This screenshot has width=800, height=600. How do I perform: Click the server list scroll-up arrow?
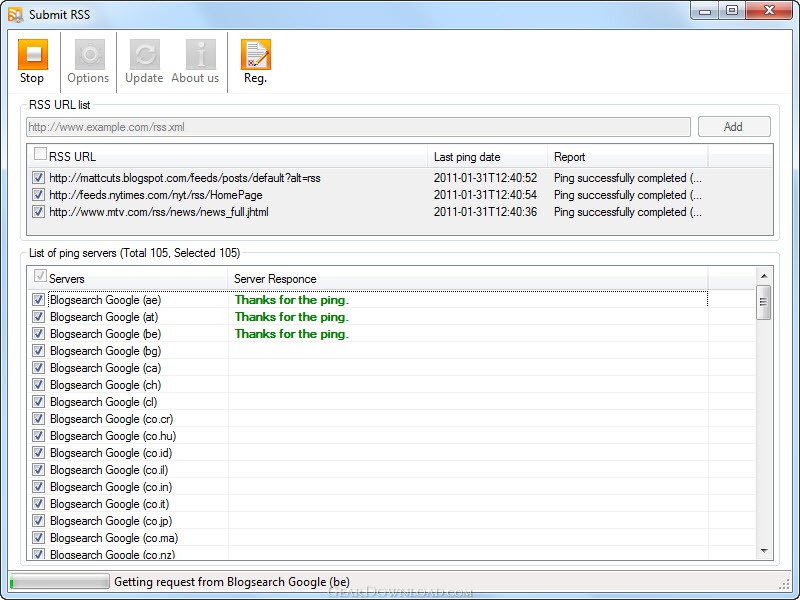(x=764, y=276)
